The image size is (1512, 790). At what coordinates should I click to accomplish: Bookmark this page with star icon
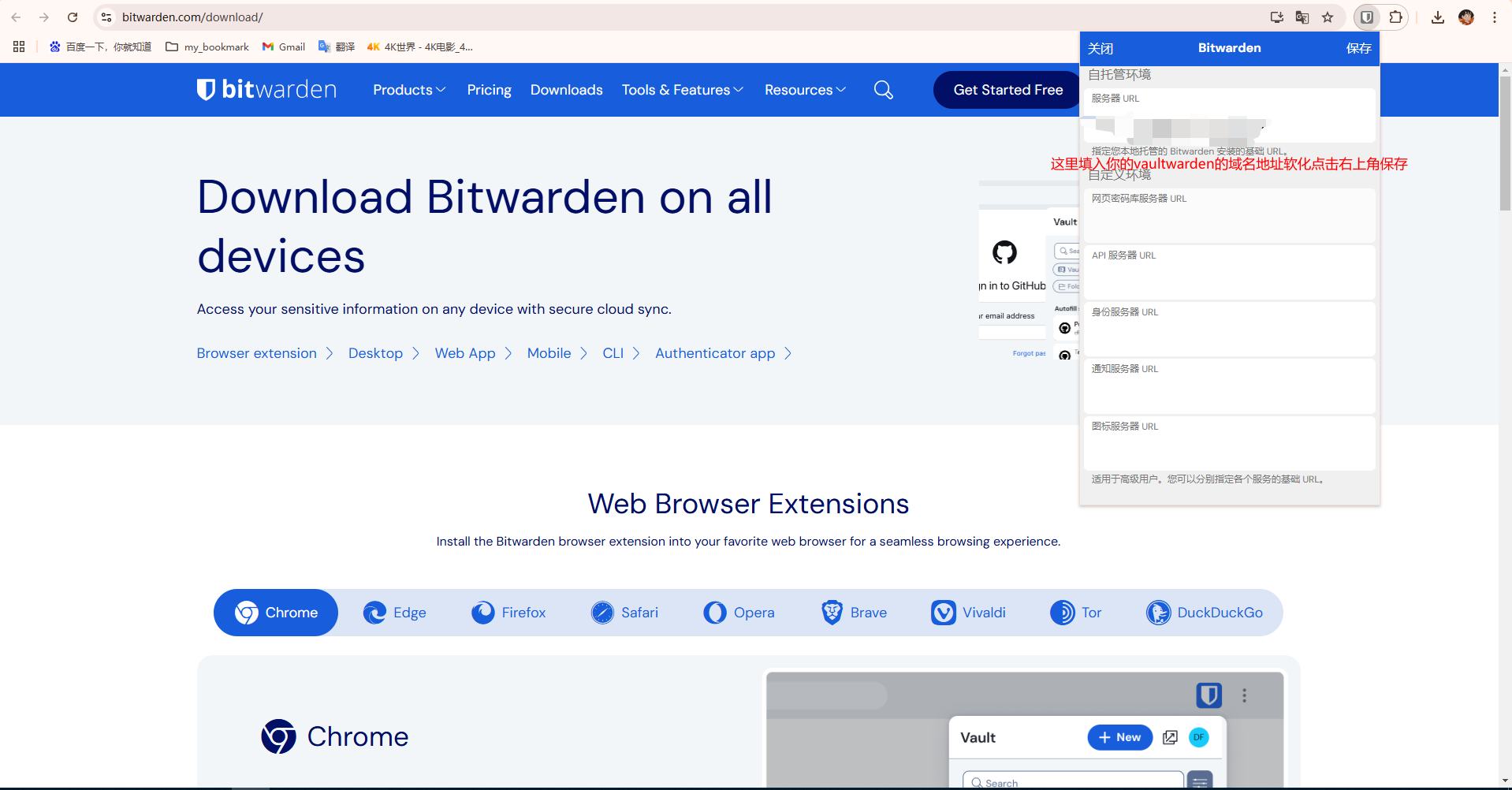pyautogui.click(x=1328, y=17)
